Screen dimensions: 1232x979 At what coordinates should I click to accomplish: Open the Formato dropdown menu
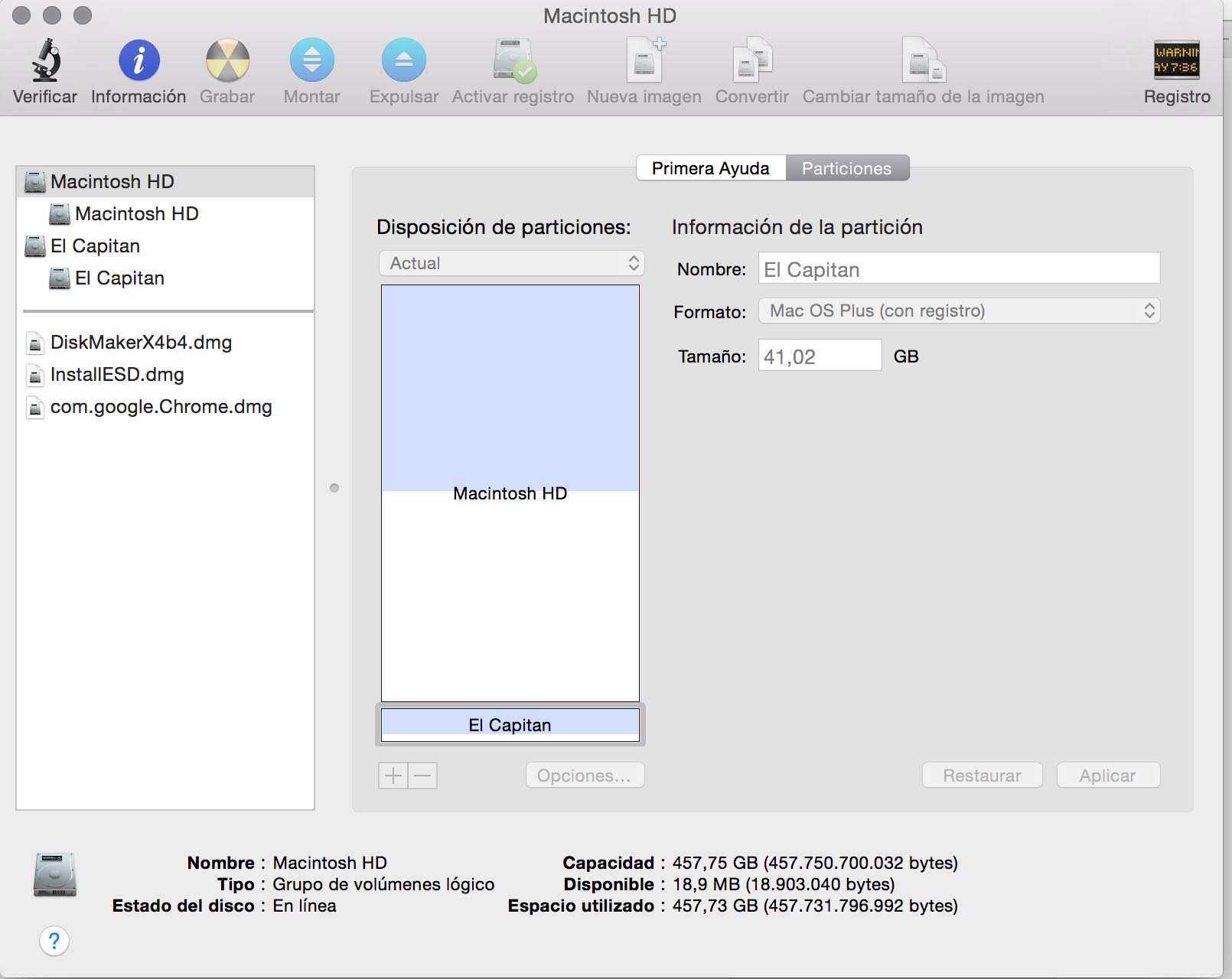pos(959,311)
